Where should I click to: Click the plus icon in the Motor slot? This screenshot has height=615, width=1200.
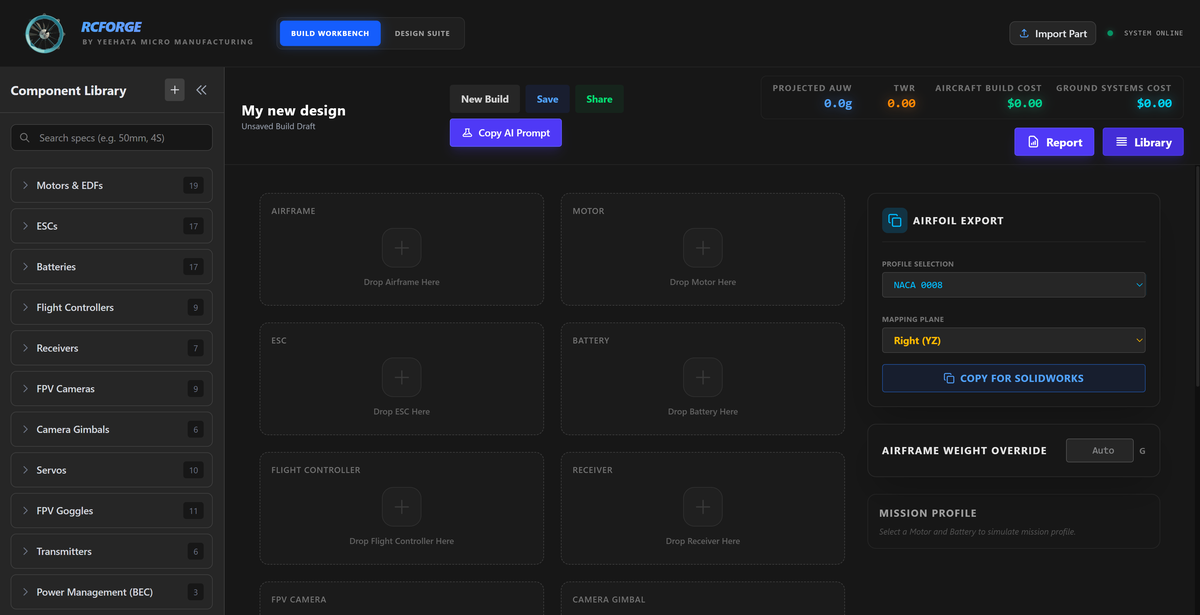tap(702, 247)
